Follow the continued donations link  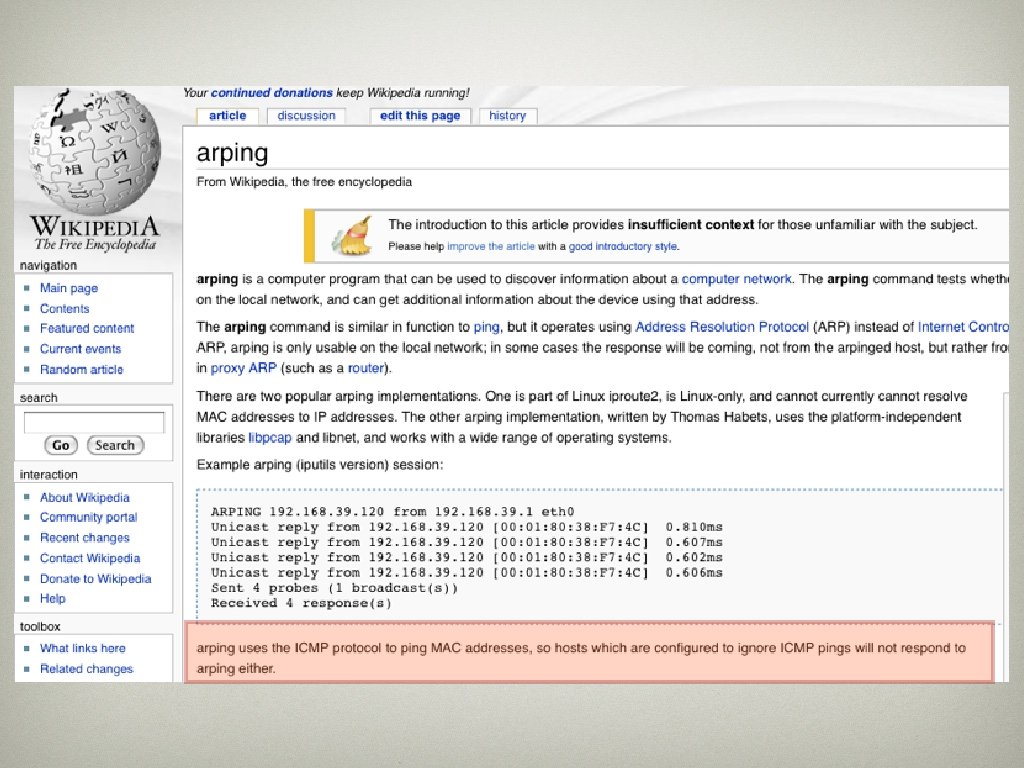(272, 93)
